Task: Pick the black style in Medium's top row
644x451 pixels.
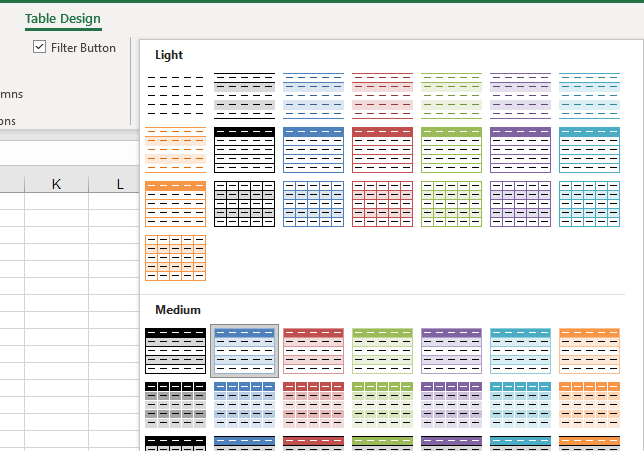Action: point(175,350)
